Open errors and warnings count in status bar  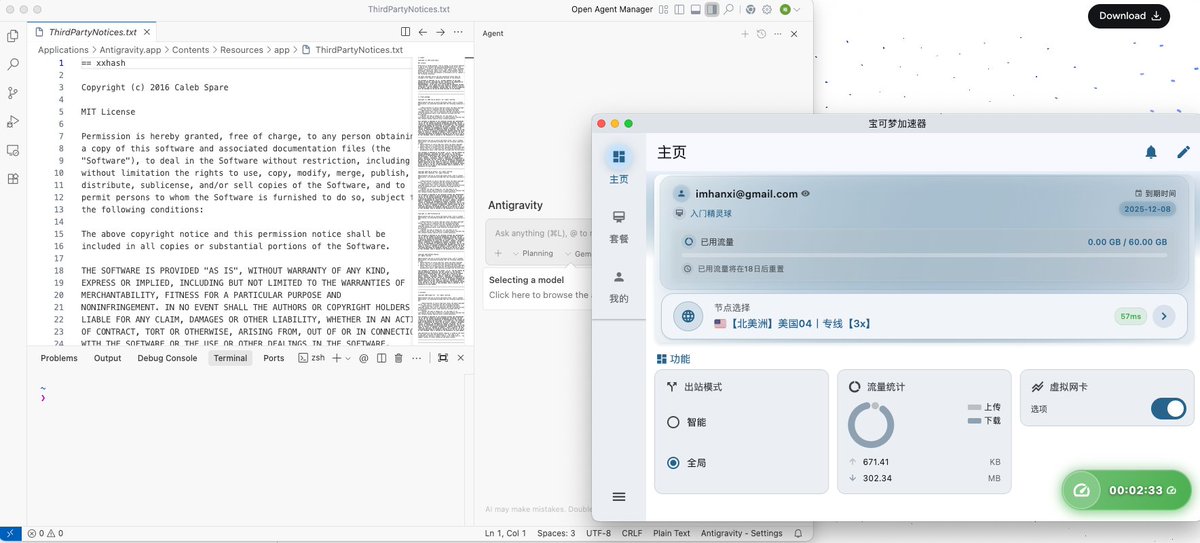tap(45, 533)
